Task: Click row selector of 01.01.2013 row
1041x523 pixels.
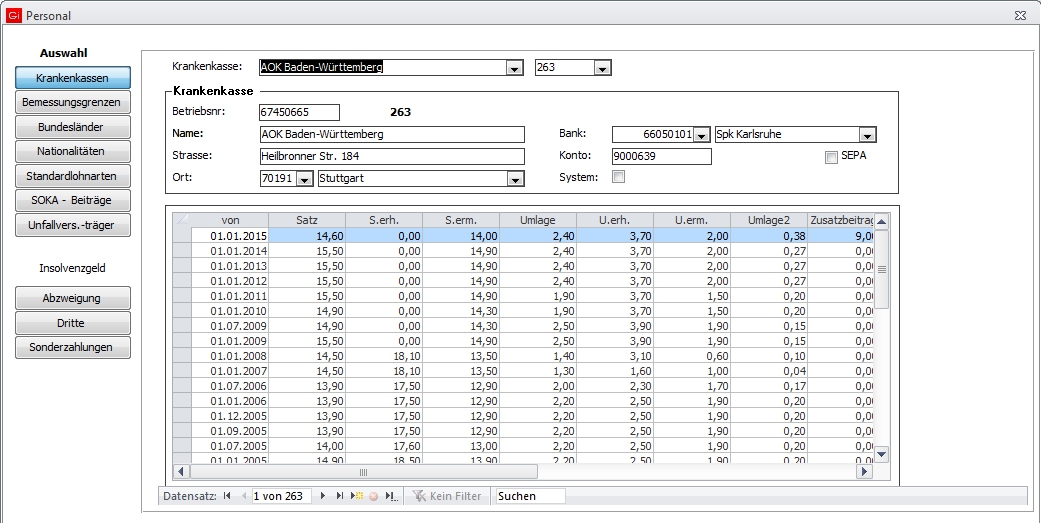Action: pos(182,265)
